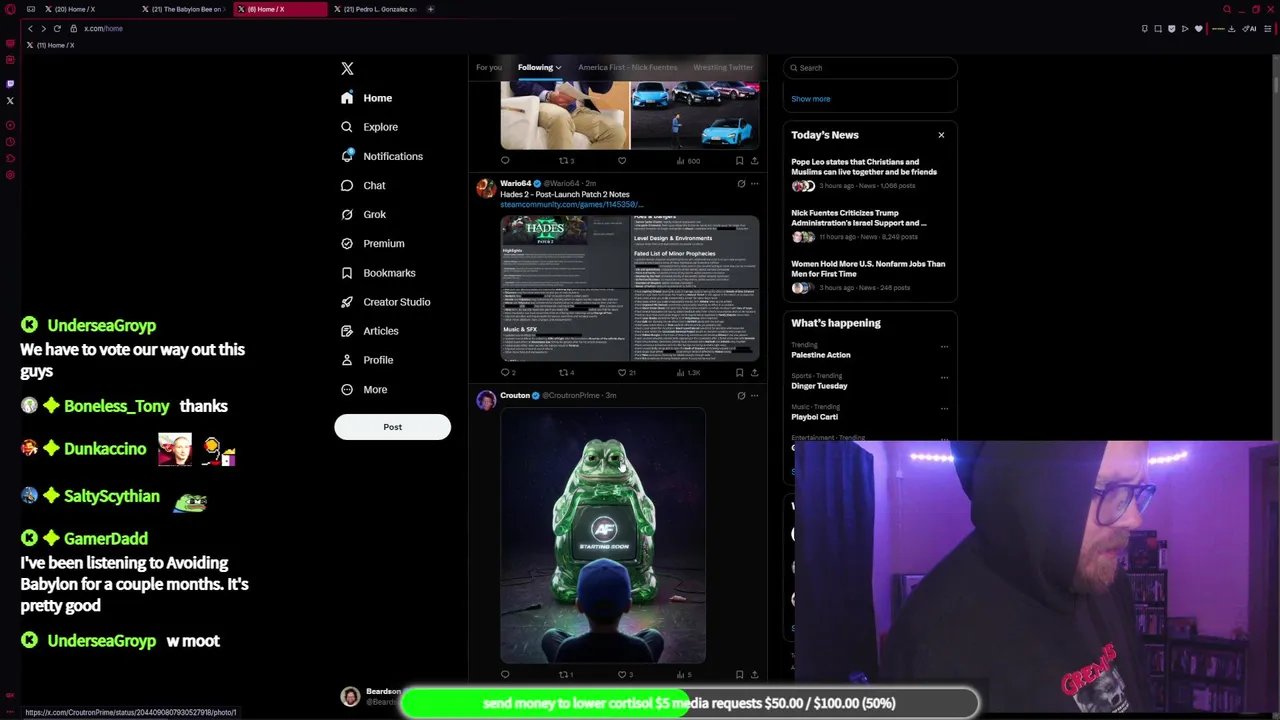Click the X logo above the navigation
The width and height of the screenshot is (1280, 720).
(x=347, y=69)
